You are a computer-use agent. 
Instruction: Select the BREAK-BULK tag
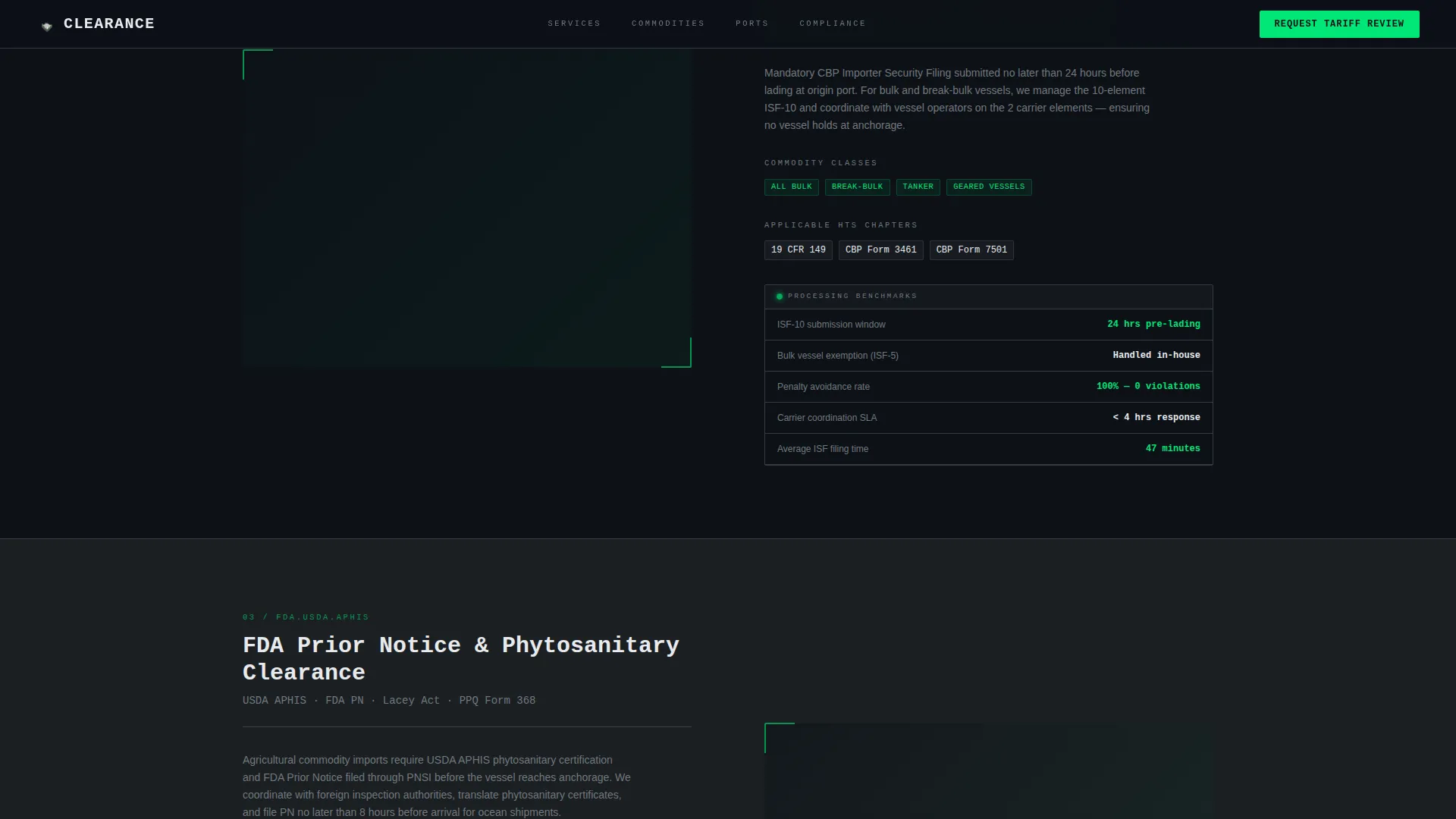tap(858, 187)
